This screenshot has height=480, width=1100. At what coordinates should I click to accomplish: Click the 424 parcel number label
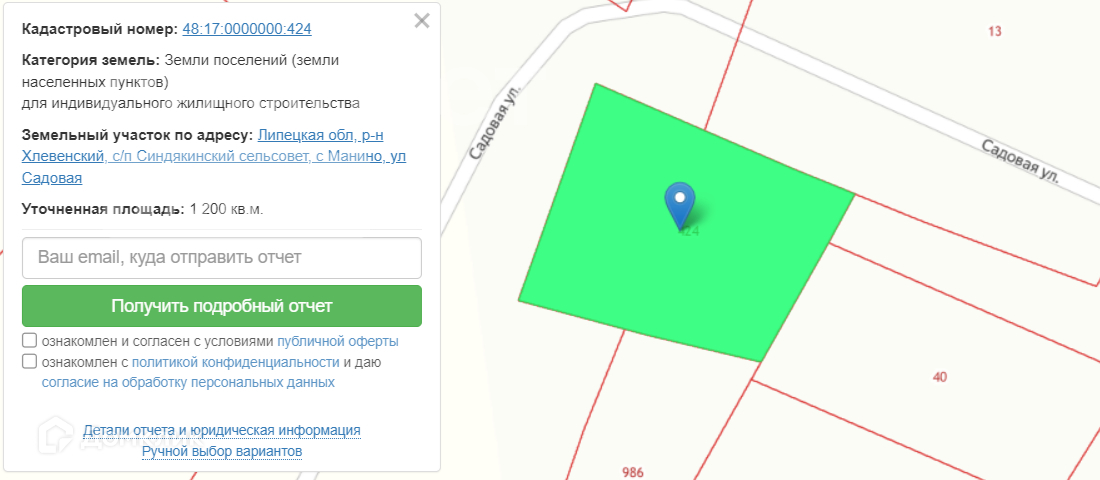[689, 231]
